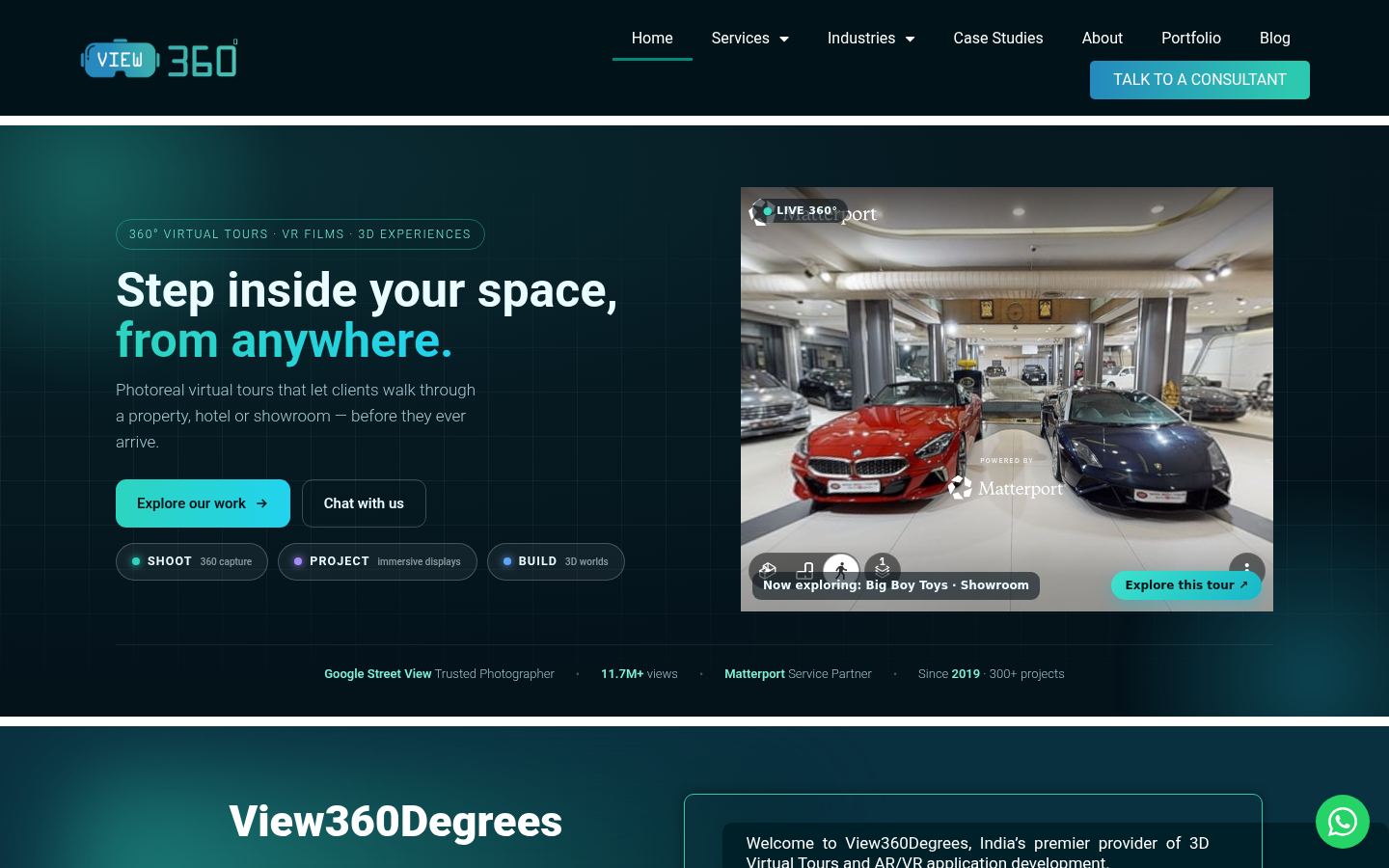Click the View360Degrees heading
The image size is (1389, 868).
(x=395, y=822)
